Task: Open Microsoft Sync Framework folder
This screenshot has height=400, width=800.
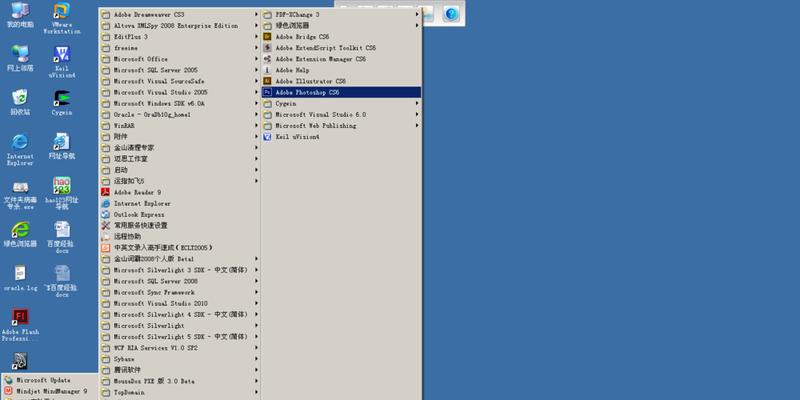Action: point(180,292)
